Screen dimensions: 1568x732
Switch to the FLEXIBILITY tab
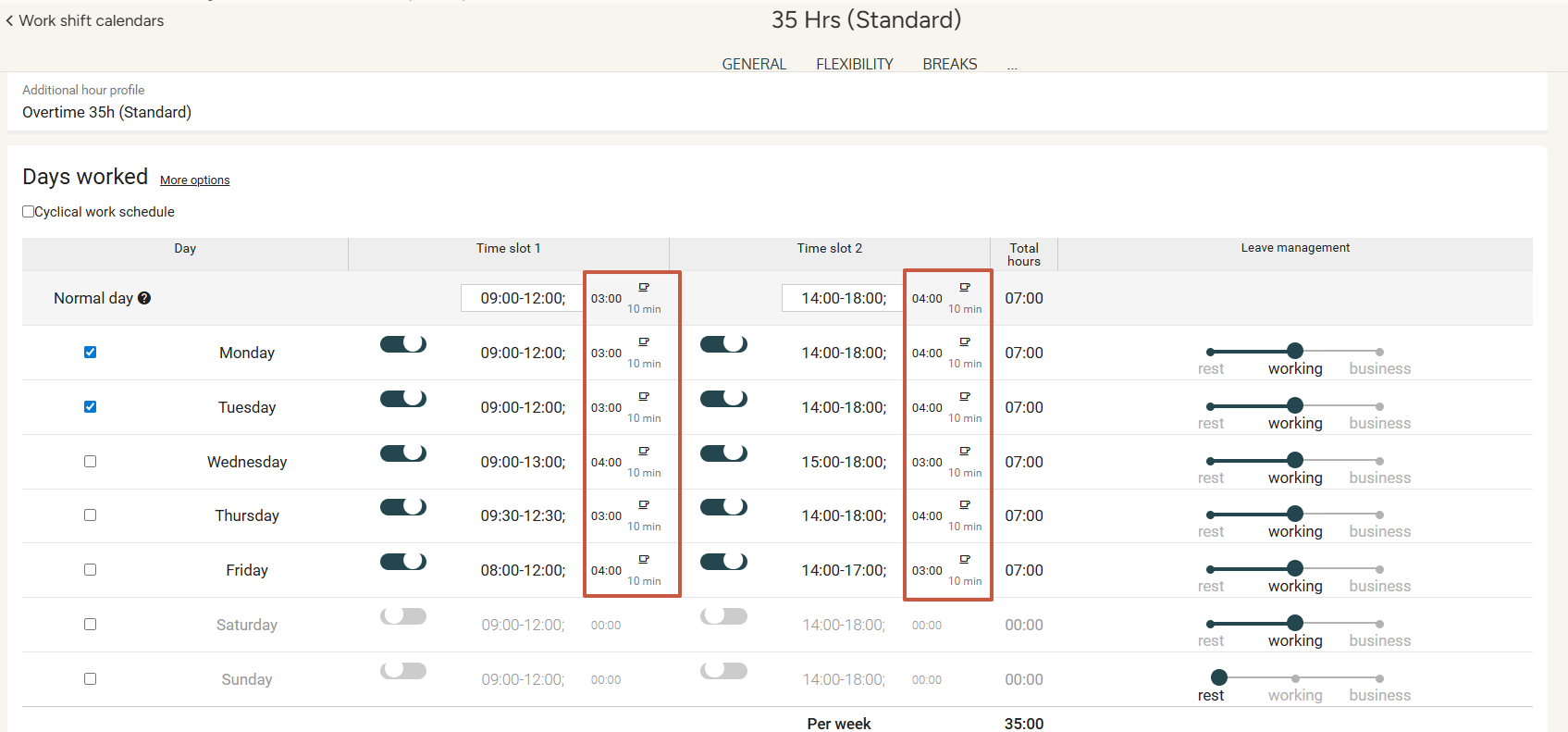[x=854, y=64]
